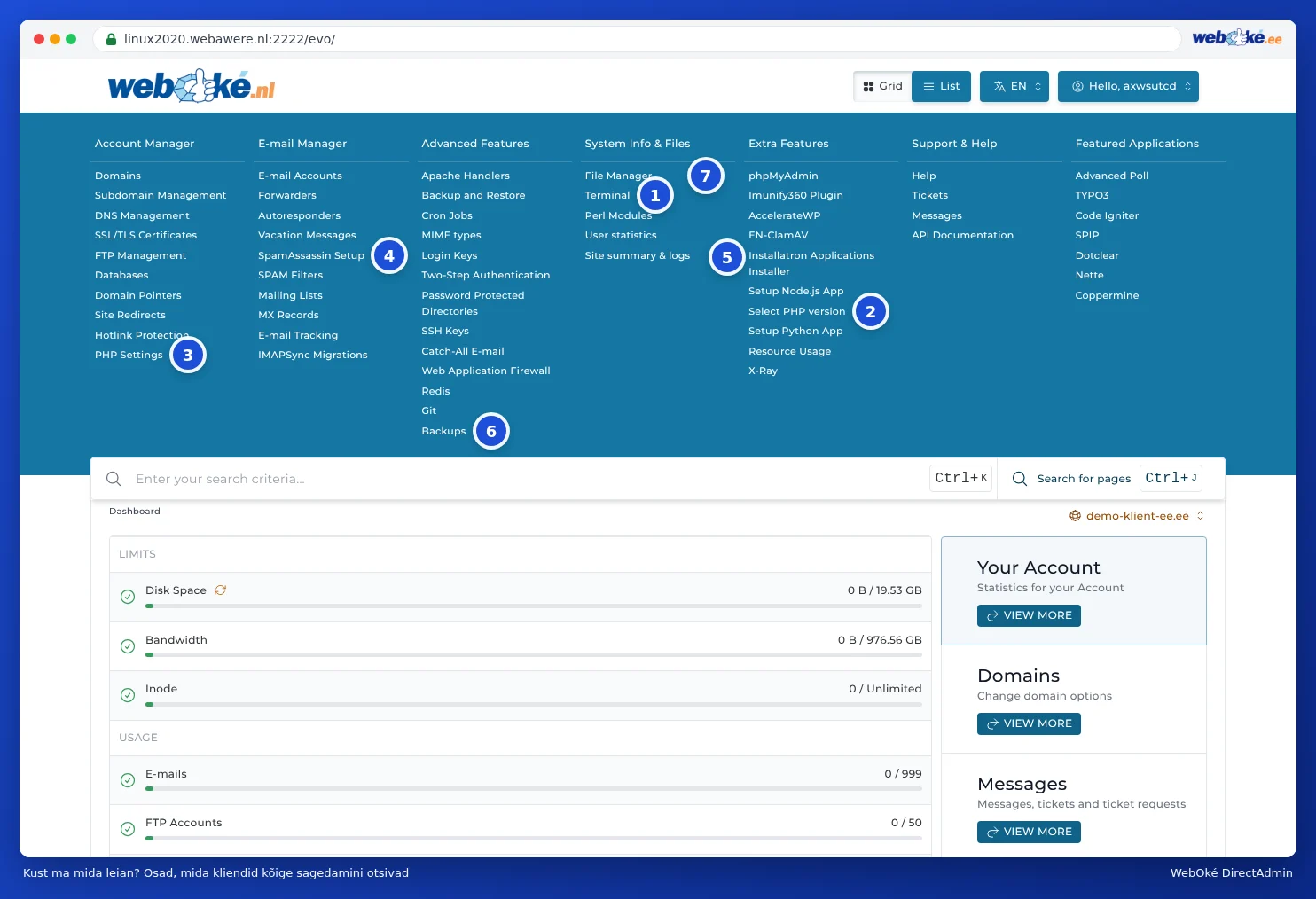
Task: Expand the demo-klient-ee.ee domain selector
Action: pos(1137,516)
